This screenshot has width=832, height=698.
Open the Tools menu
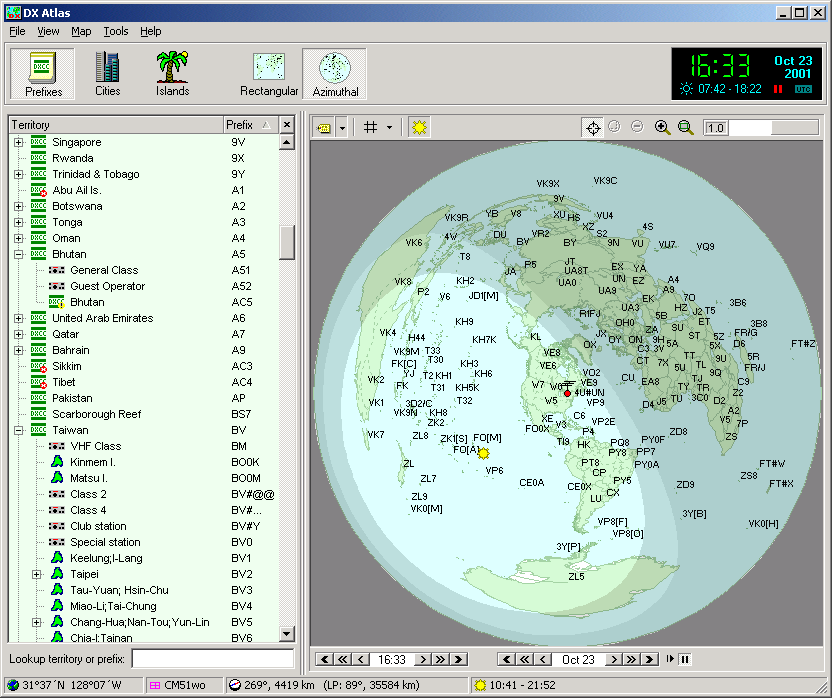coord(116,31)
